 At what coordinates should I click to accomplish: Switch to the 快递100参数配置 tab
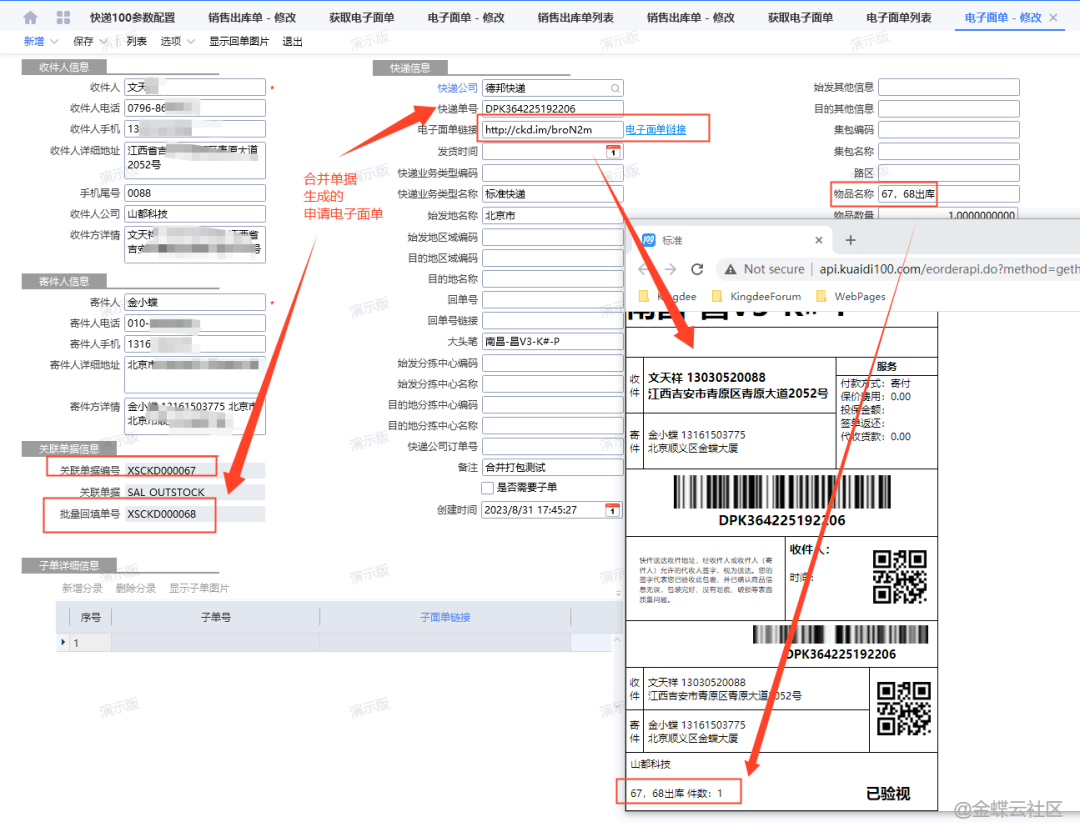pos(132,18)
